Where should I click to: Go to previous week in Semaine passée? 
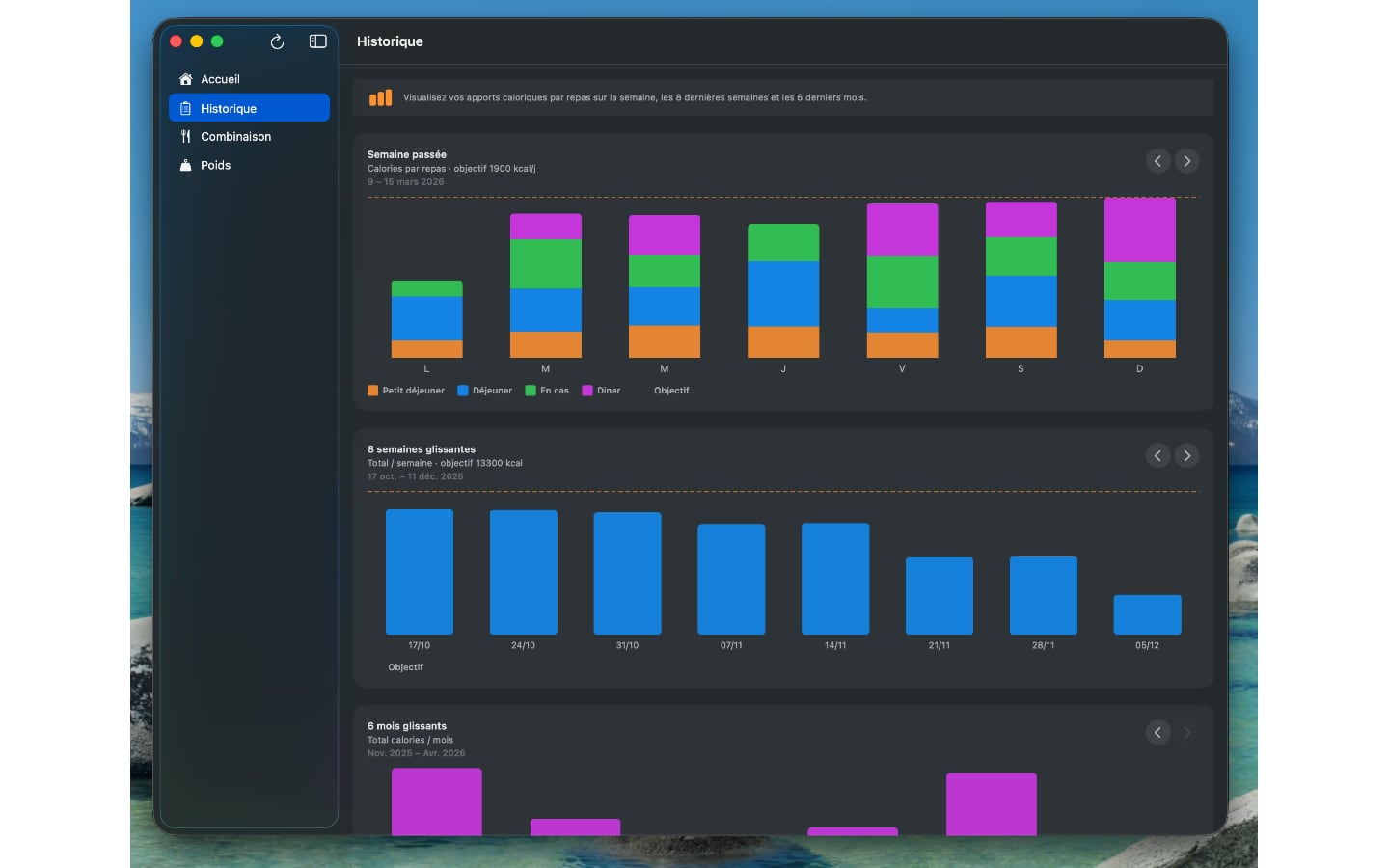[x=1157, y=161]
